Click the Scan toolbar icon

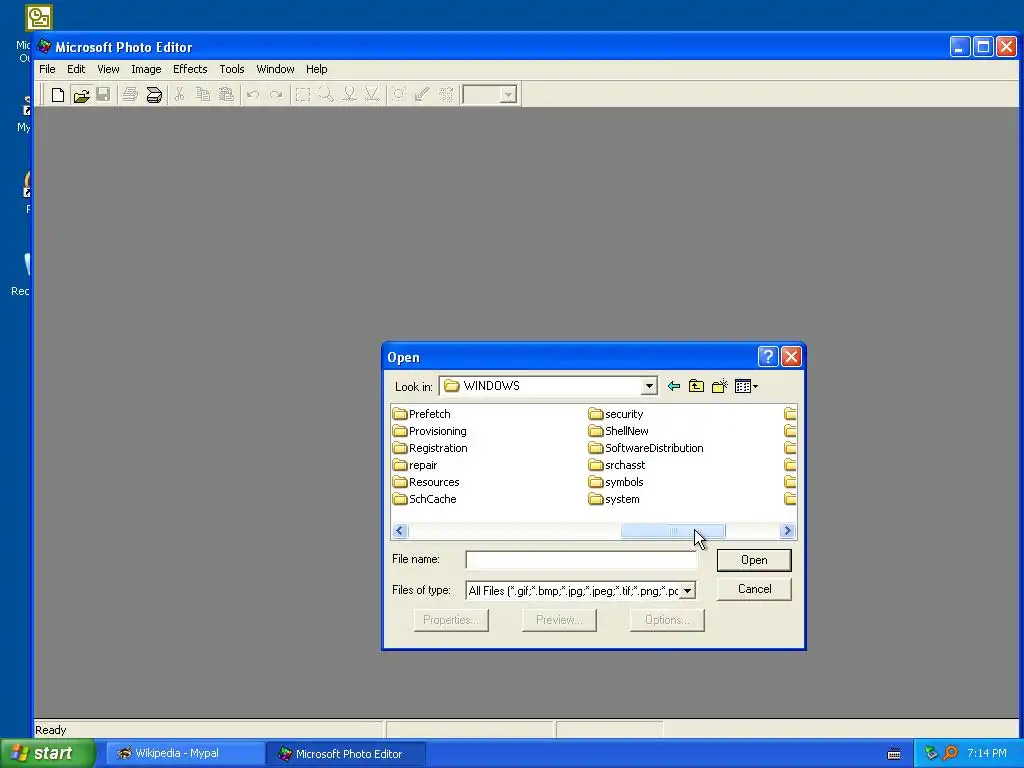coord(154,95)
